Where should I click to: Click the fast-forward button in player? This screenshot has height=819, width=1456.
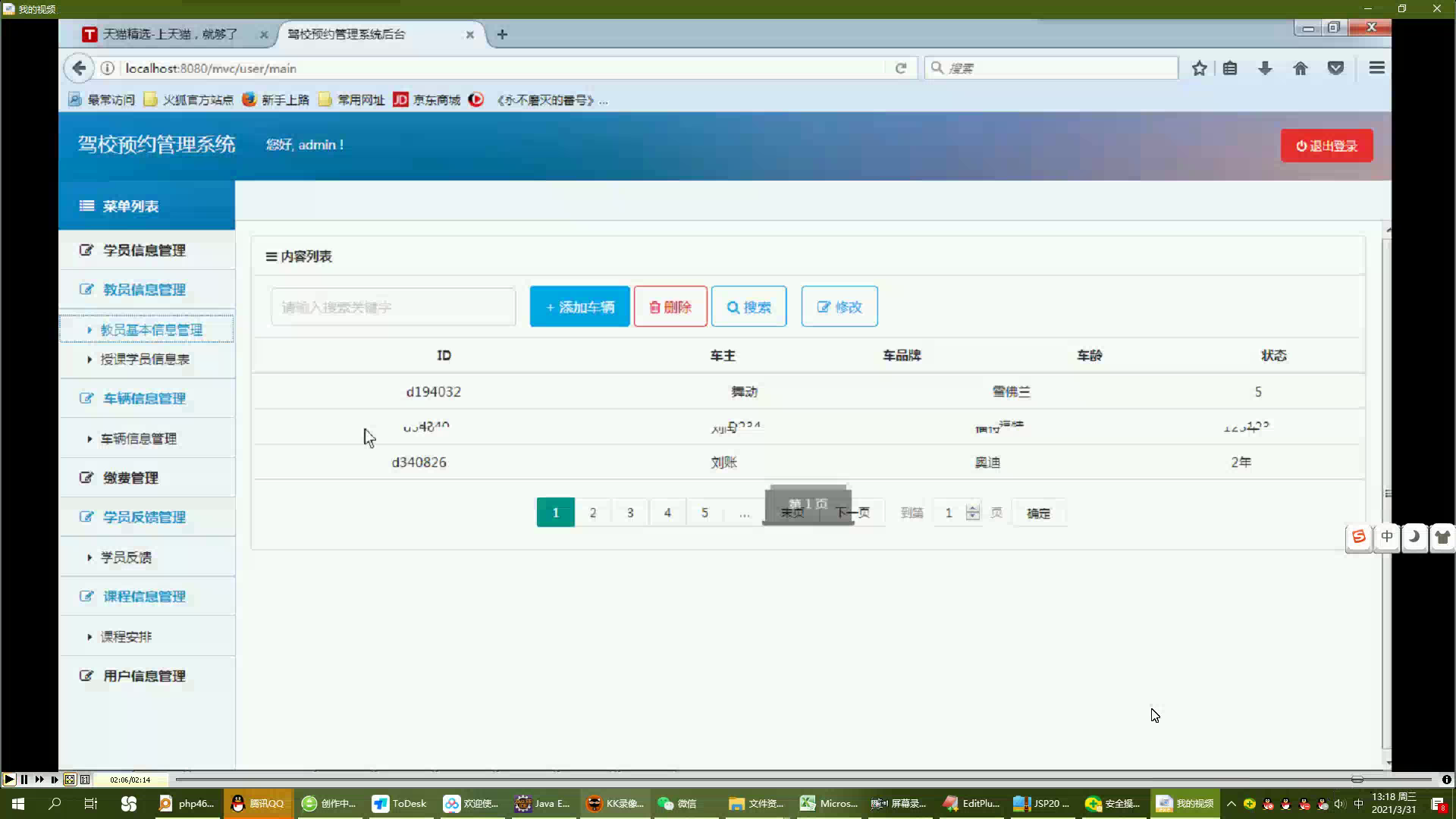click(x=39, y=780)
